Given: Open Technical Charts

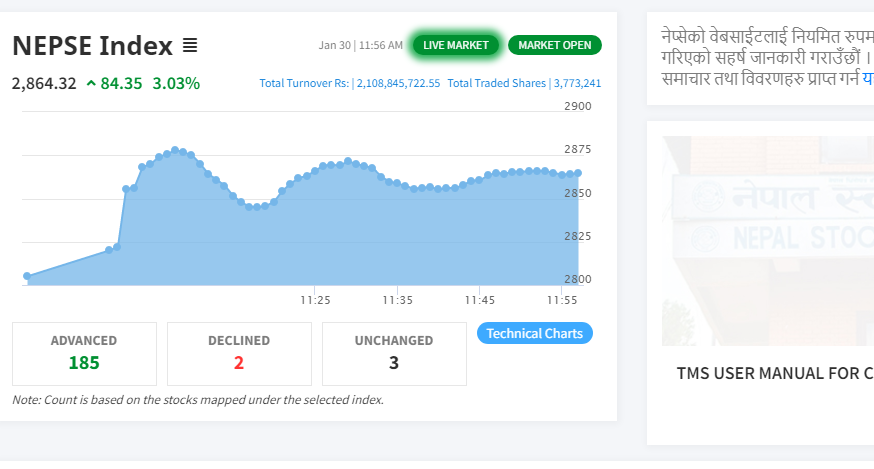Looking at the screenshot, I should (x=535, y=333).
